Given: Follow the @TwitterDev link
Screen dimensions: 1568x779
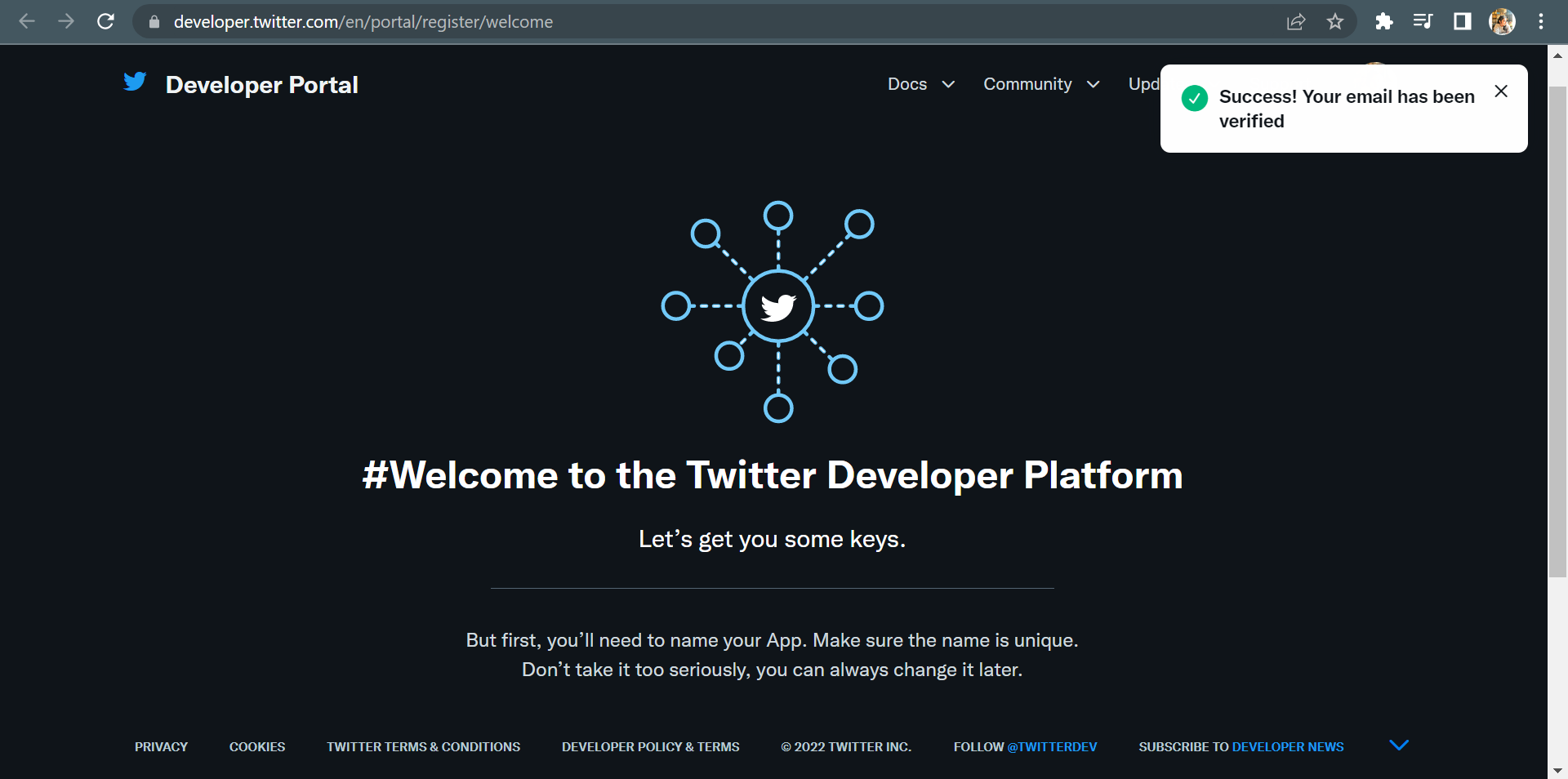Looking at the screenshot, I should (1052, 747).
